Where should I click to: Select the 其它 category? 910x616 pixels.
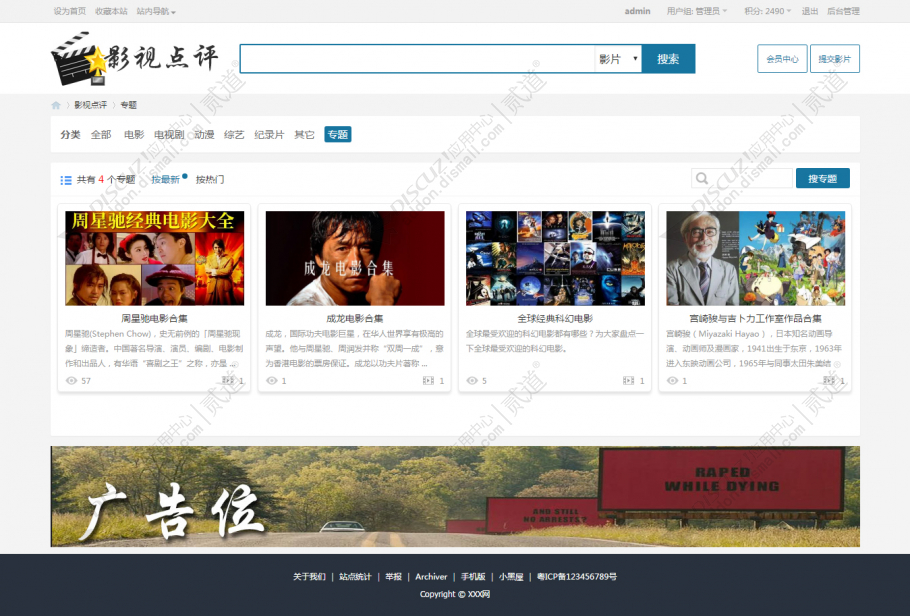coord(304,135)
